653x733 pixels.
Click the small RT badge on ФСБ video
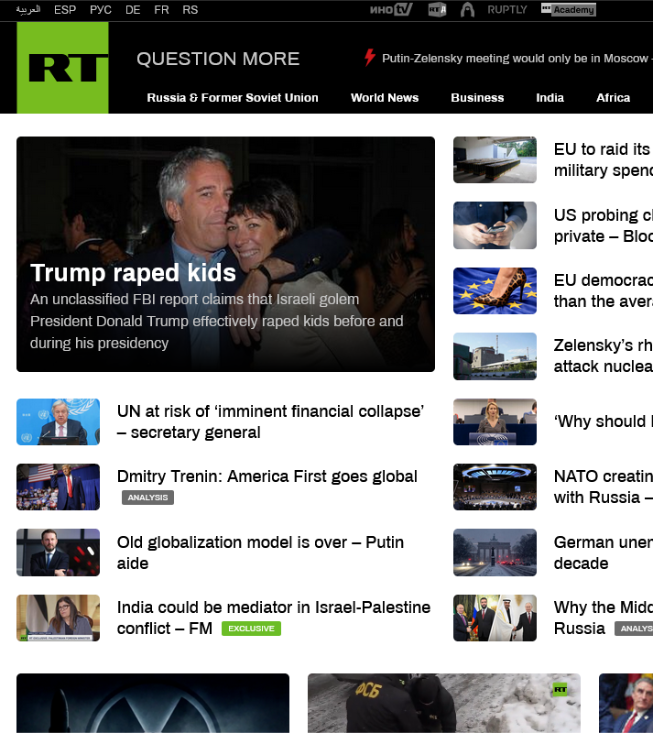560,689
